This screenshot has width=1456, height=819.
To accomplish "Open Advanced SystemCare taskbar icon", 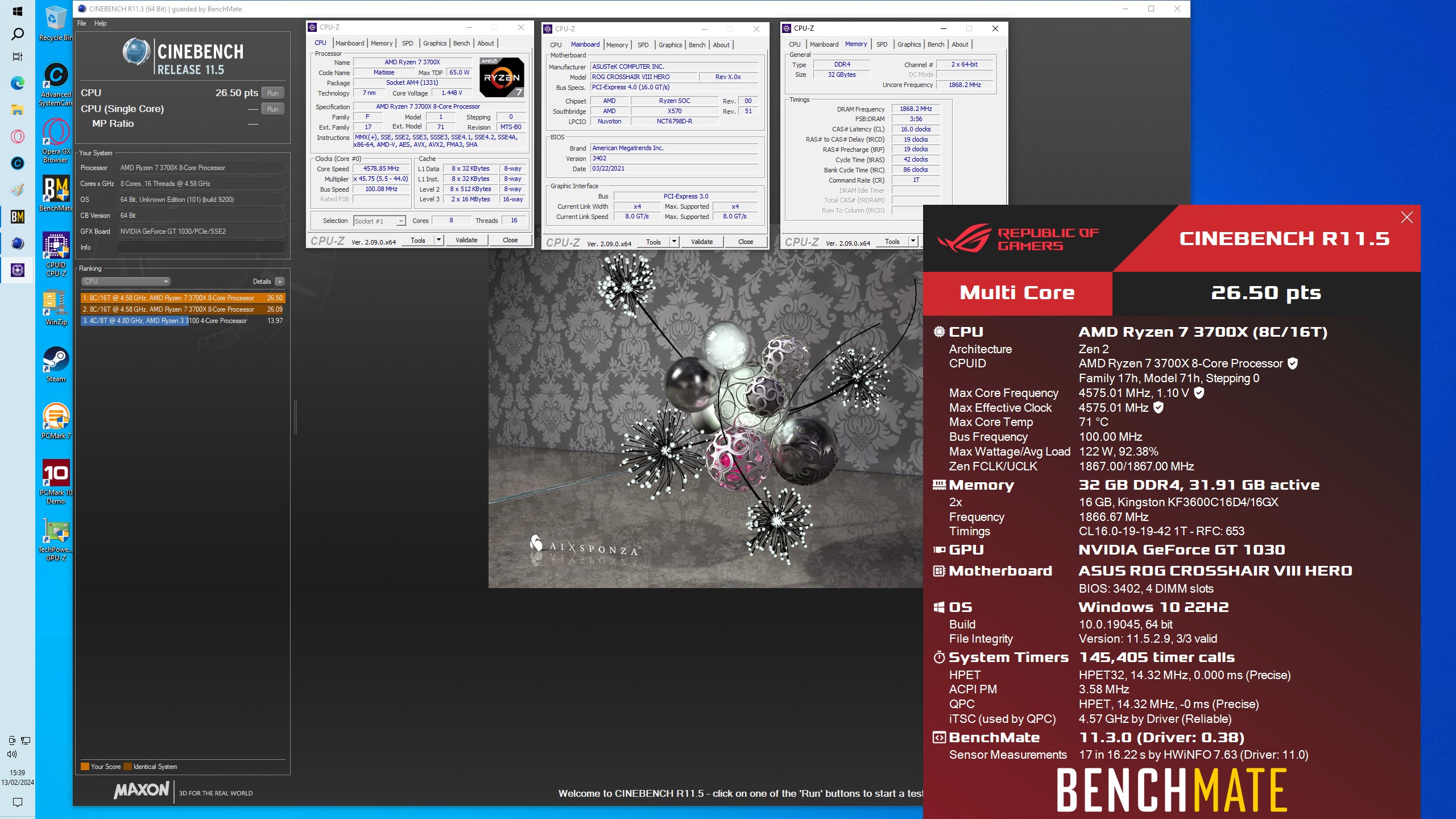I will click(x=17, y=163).
